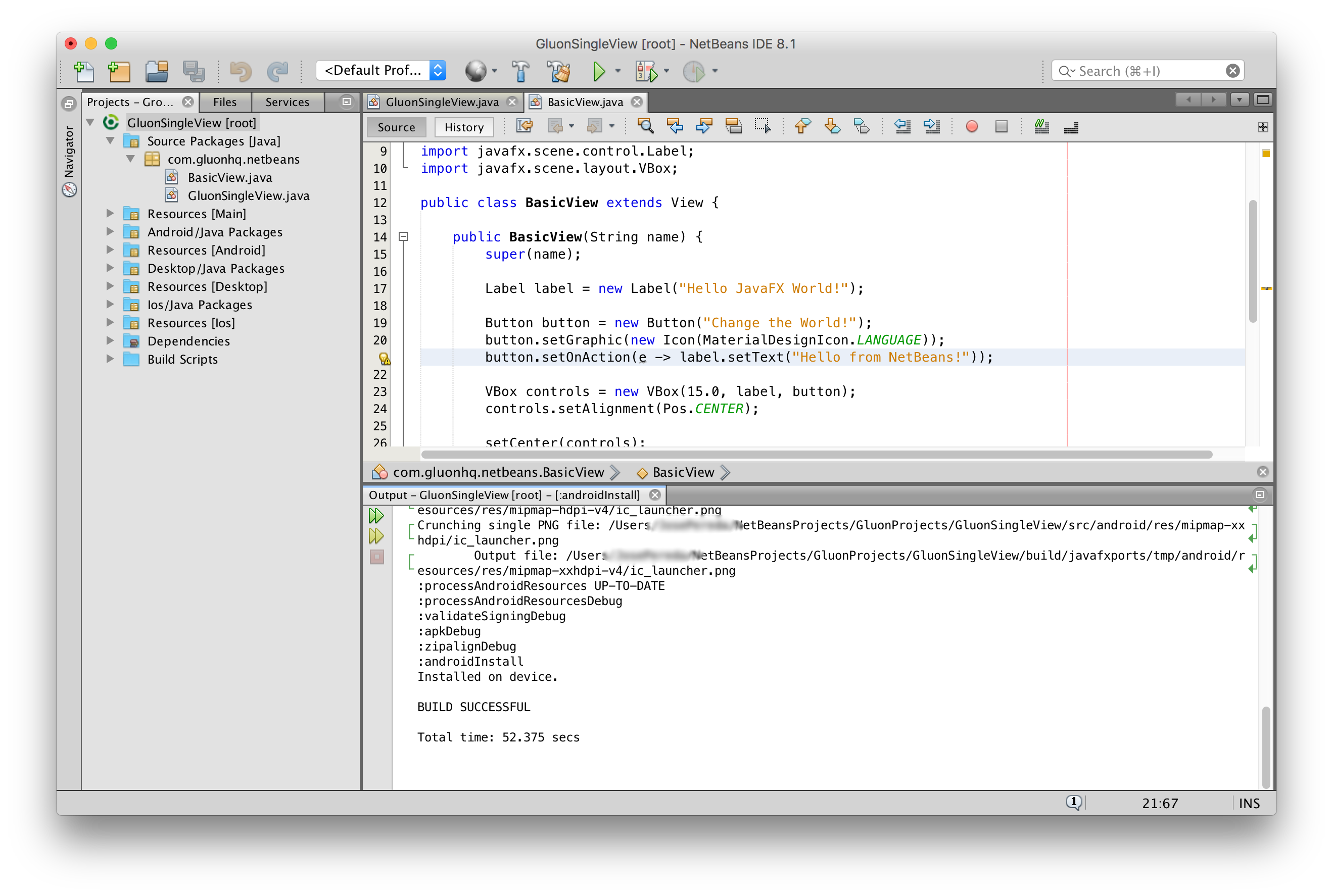The width and height of the screenshot is (1333, 896).
Task: Click the Last Edit editor icon
Action: click(x=524, y=126)
